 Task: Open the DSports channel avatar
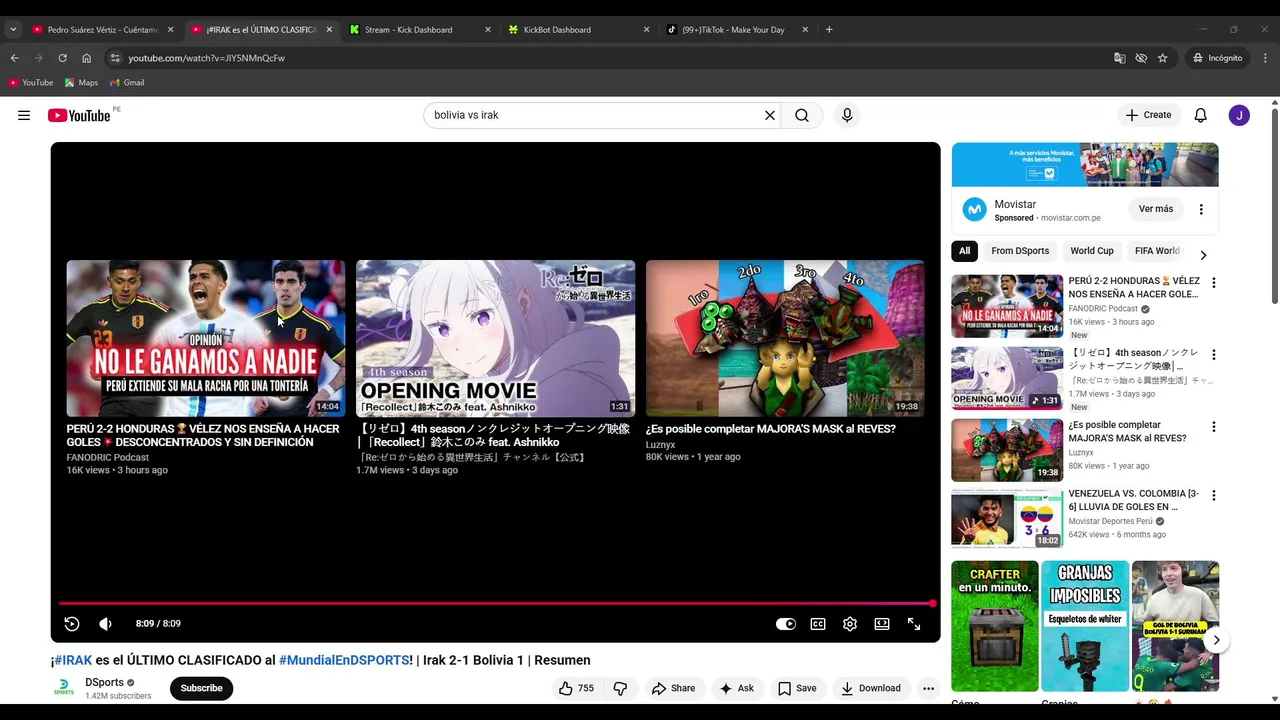[64, 688]
